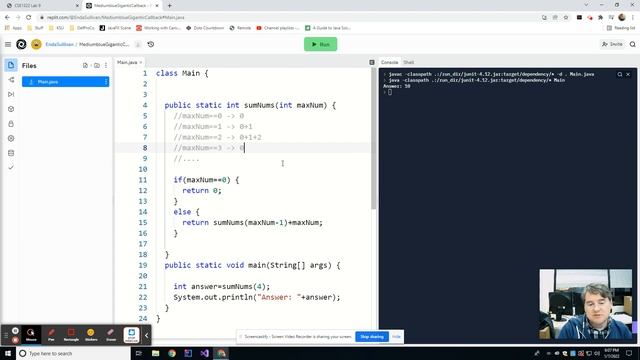Open the Remote bookmark
The image size is (640, 360).
pyautogui.click(x=240, y=28)
